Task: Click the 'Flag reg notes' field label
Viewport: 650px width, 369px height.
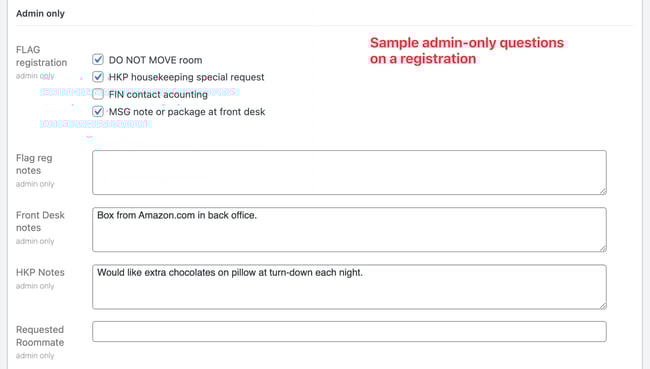Action: pos(34,164)
